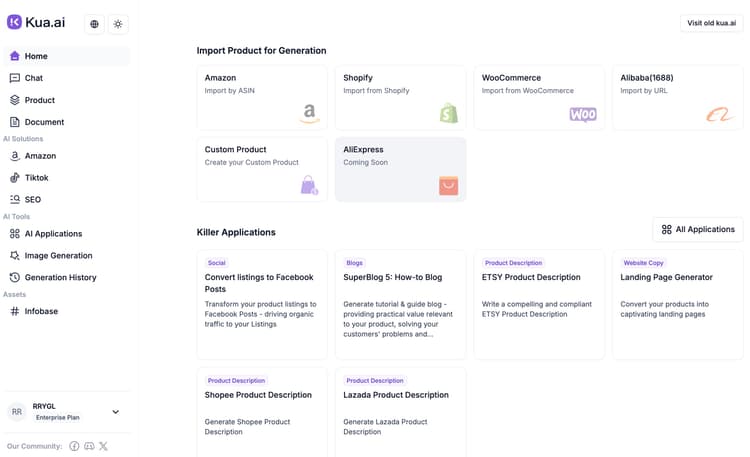The height and width of the screenshot is (457, 750).
Task: Choose the Shopify import card
Action: (400, 97)
